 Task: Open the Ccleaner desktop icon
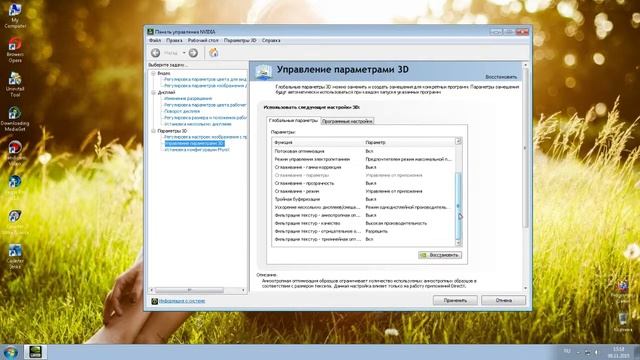15,256
